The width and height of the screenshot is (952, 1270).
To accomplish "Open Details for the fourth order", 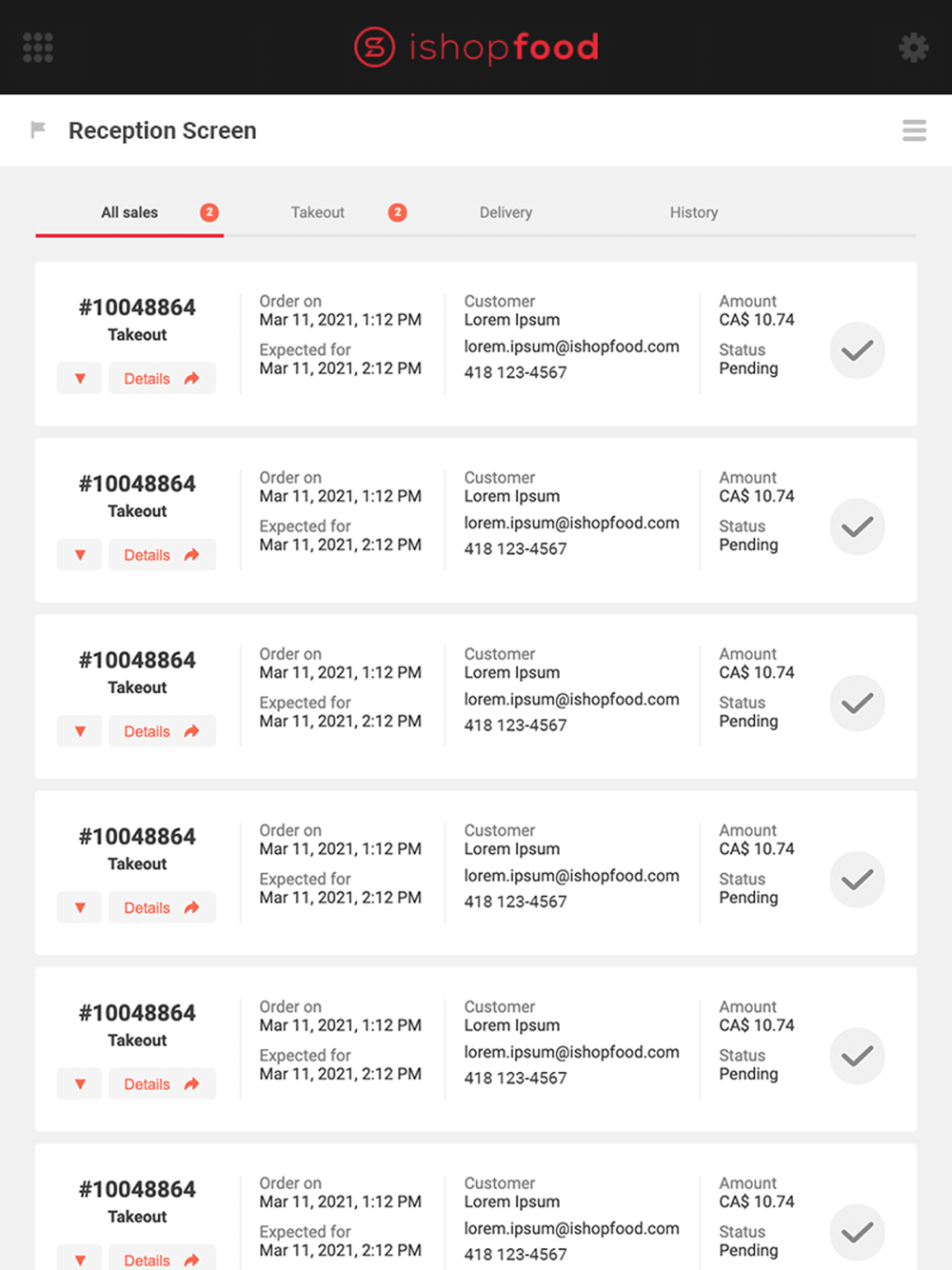I will point(162,907).
